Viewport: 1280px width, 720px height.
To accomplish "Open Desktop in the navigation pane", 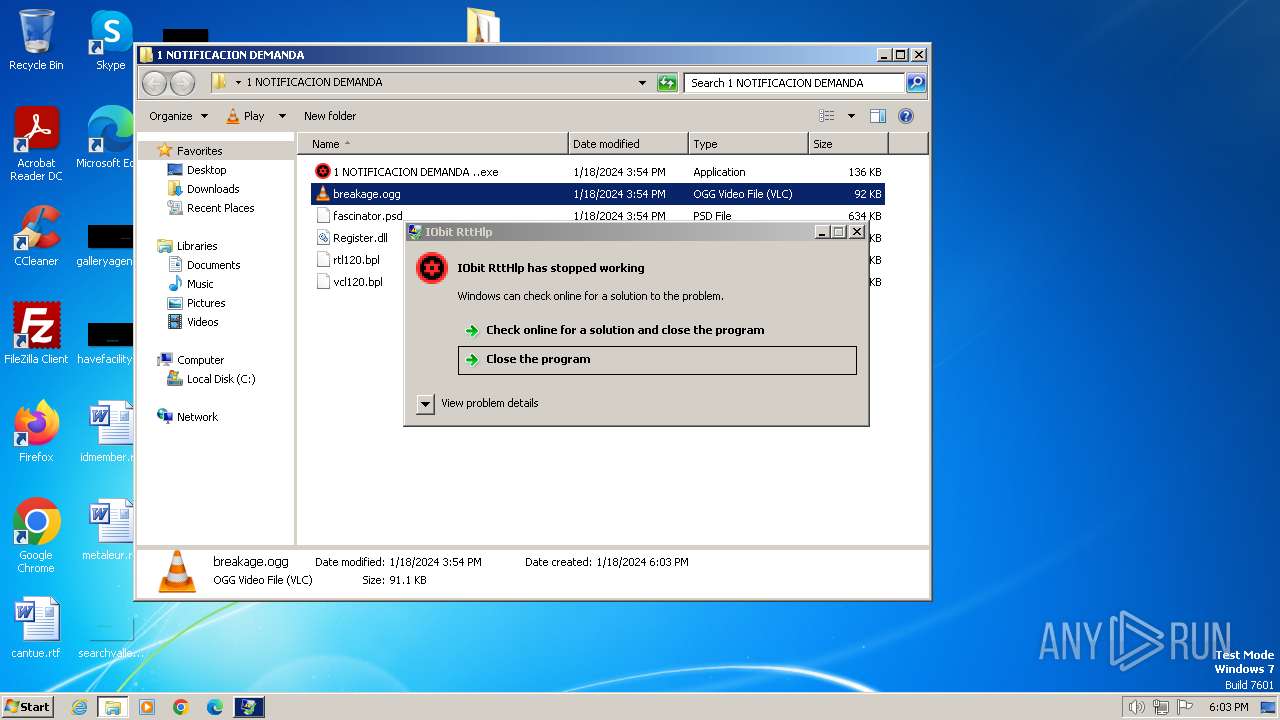I will [x=206, y=170].
